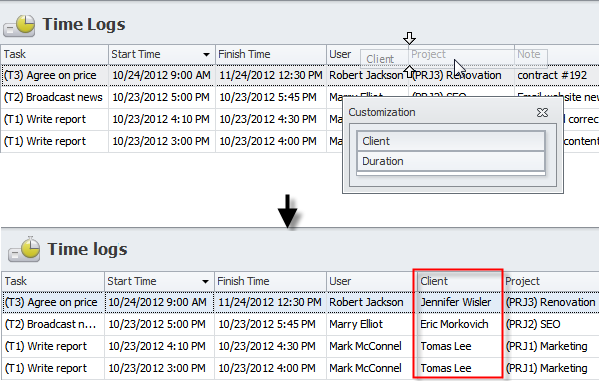Open Start Time sort arrow in top grid
The height and width of the screenshot is (381, 599).
point(206,55)
